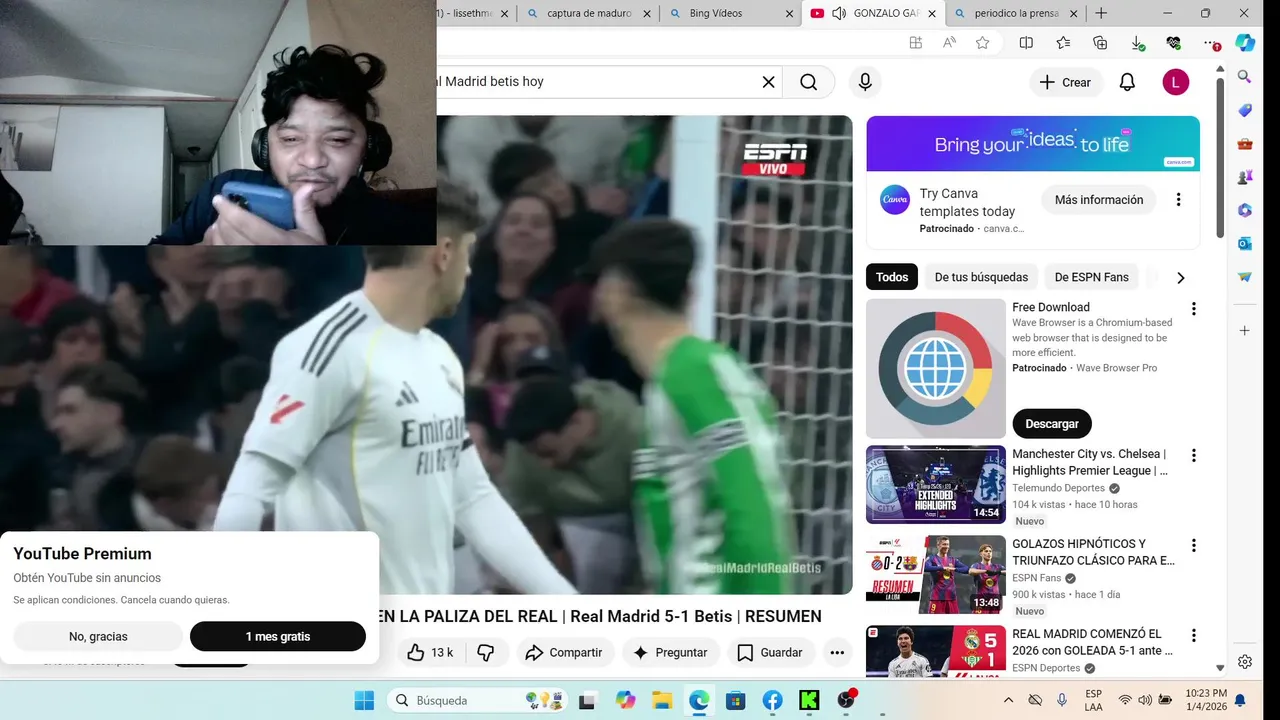Open the apps icon in address bar
The image size is (1280, 720).
pos(915,43)
